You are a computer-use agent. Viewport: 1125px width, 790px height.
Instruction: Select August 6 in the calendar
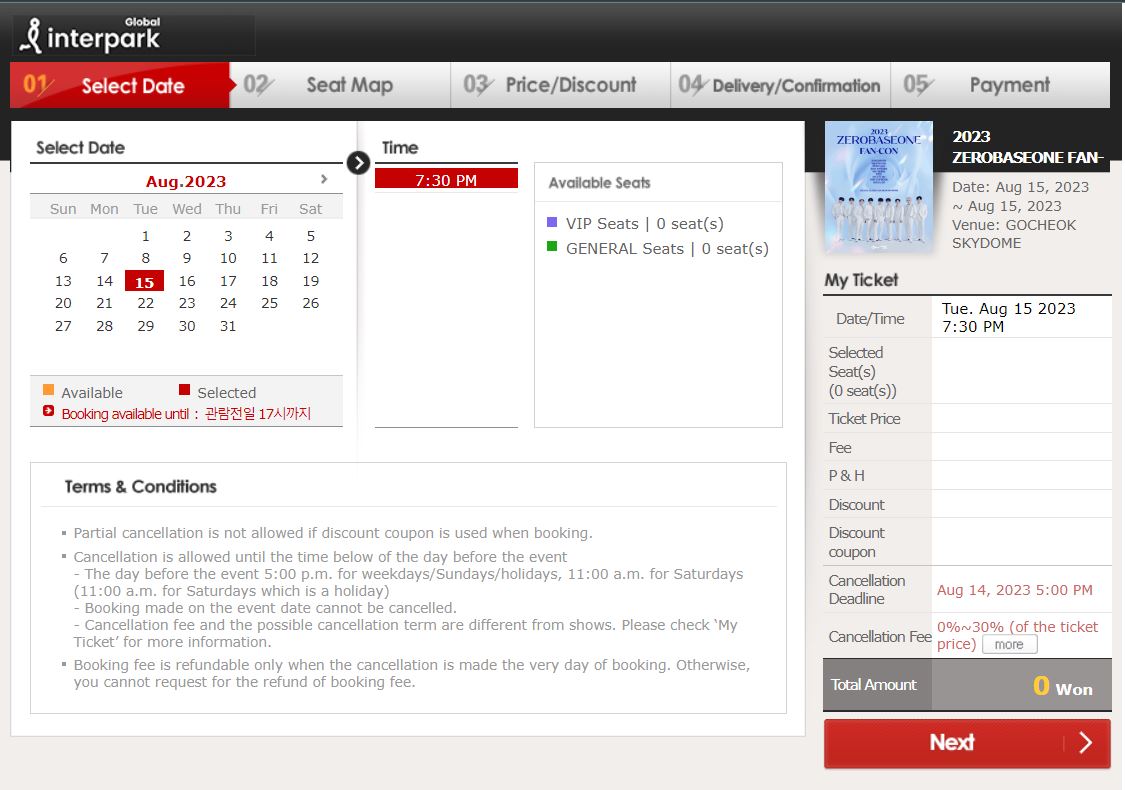click(x=63, y=258)
